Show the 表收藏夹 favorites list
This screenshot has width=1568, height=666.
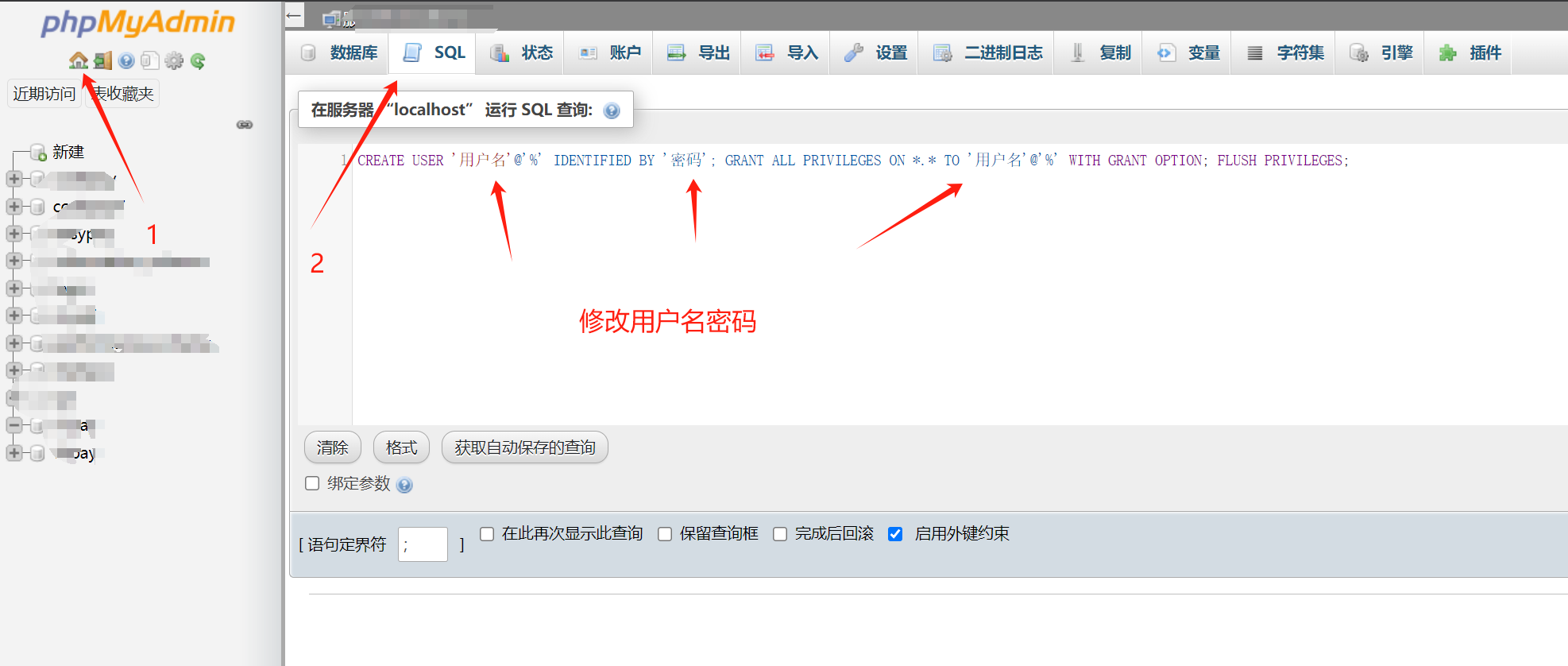(123, 94)
